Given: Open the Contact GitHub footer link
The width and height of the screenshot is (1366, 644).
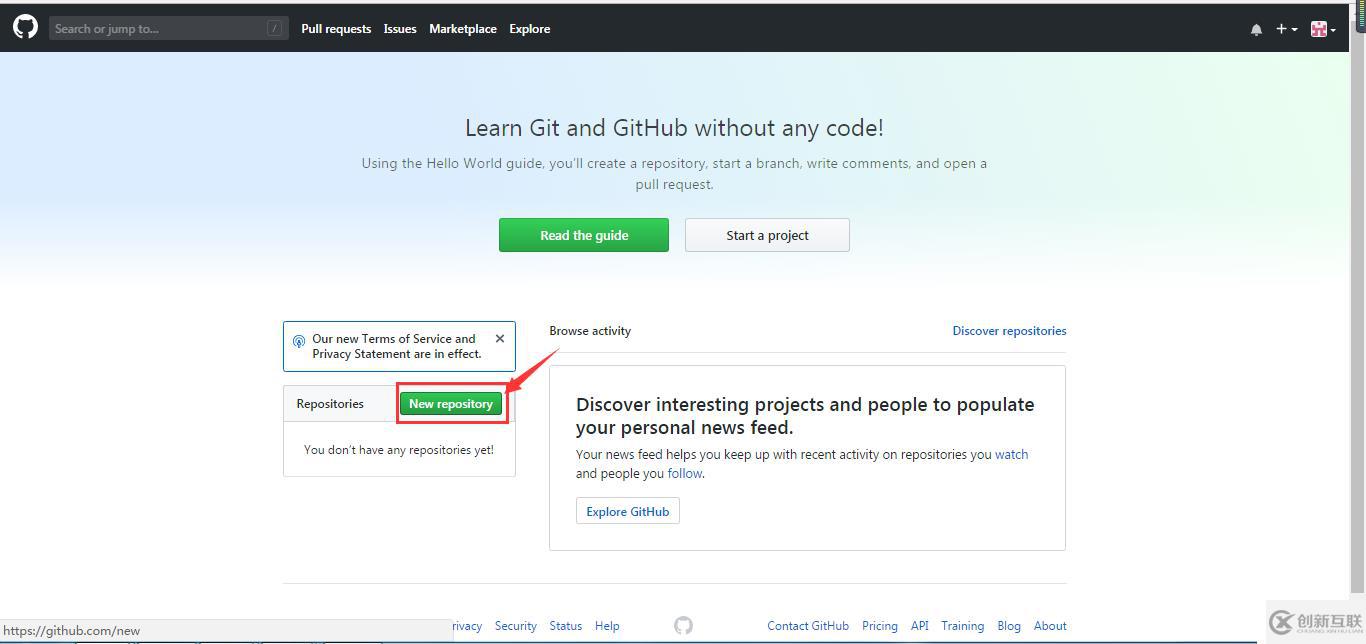Looking at the screenshot, I should (808, 626).
